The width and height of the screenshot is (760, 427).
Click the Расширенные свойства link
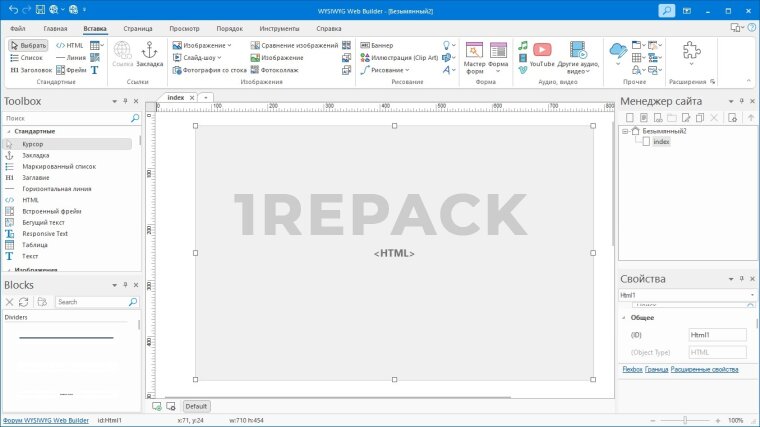tap(706, 370)
